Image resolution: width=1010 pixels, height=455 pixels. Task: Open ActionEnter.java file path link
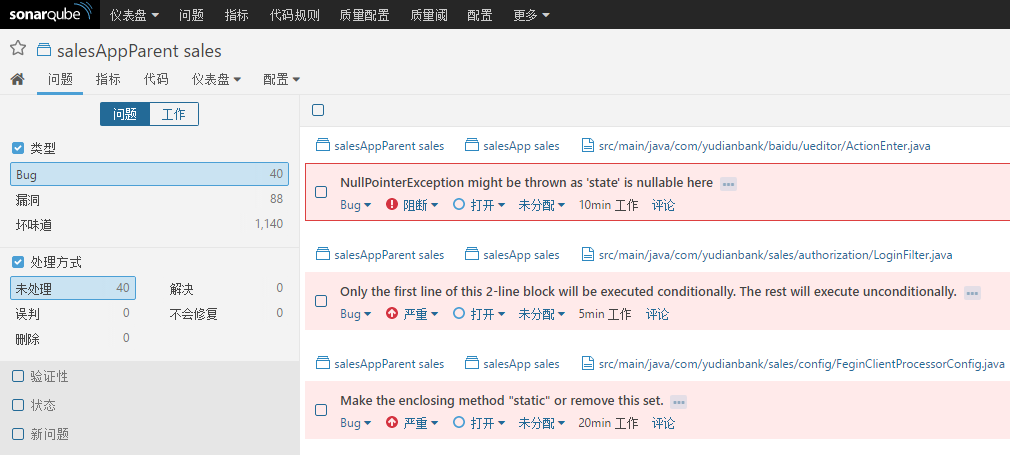(x=765, y=146)
